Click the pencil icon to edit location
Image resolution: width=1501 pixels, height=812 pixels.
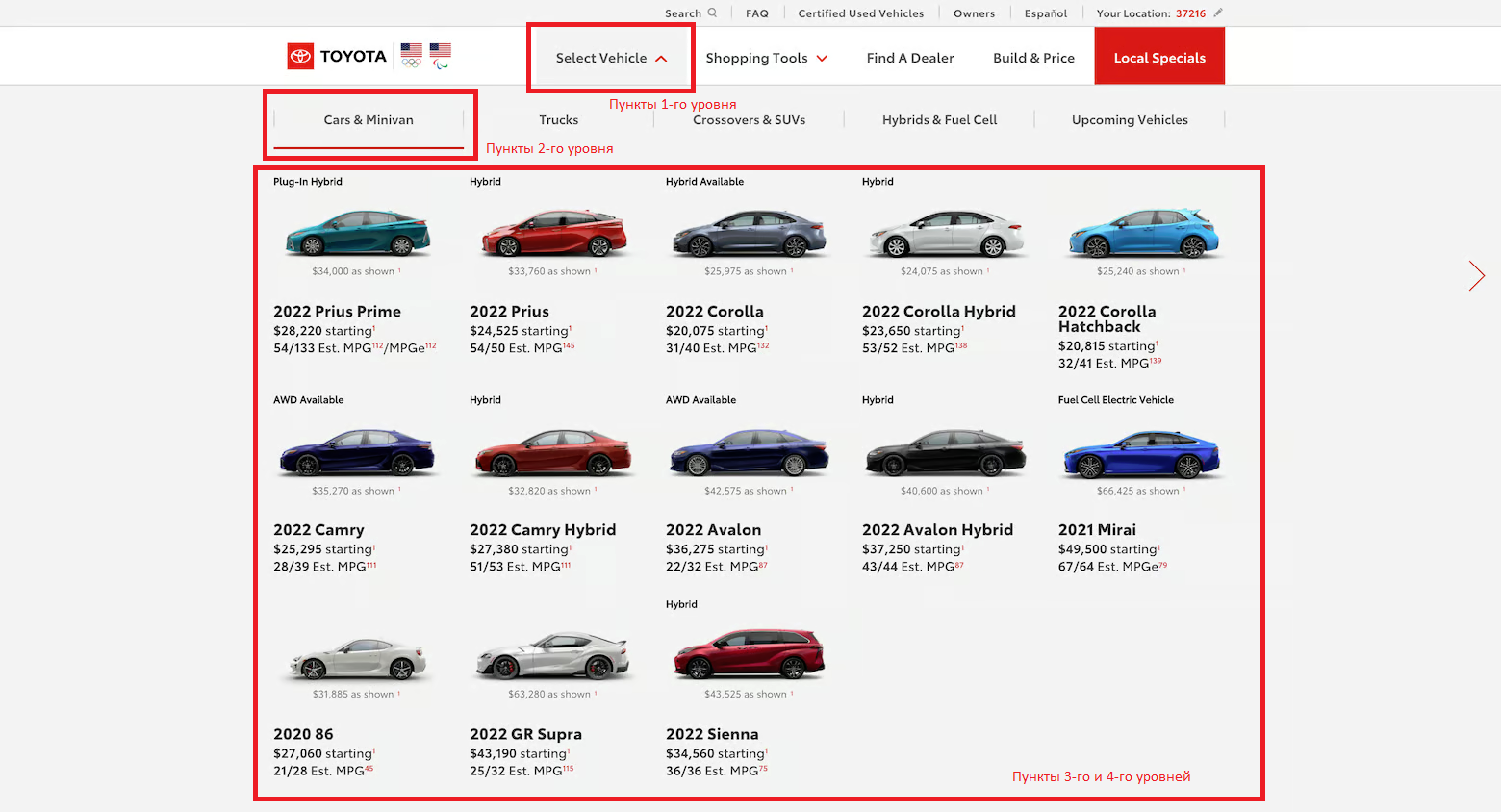coord(1217,13)
